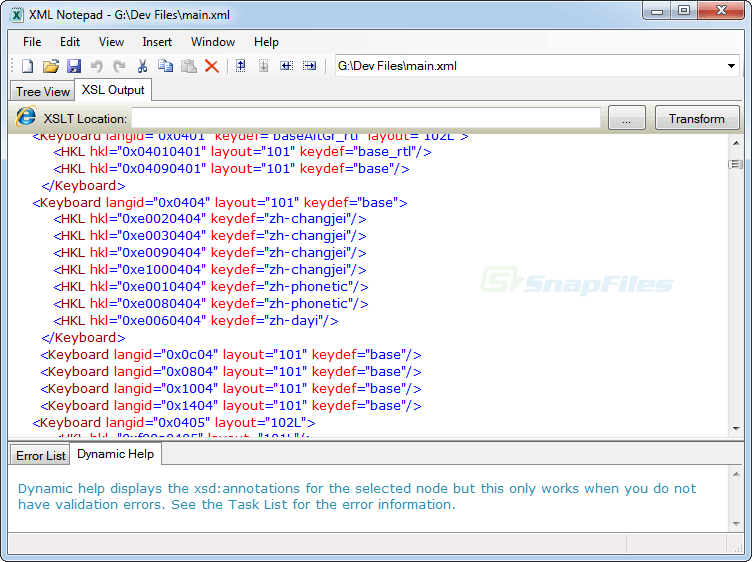Save file using floppy disk icon
This screenshot has width=752, height=562.
(x=74, y=66)
